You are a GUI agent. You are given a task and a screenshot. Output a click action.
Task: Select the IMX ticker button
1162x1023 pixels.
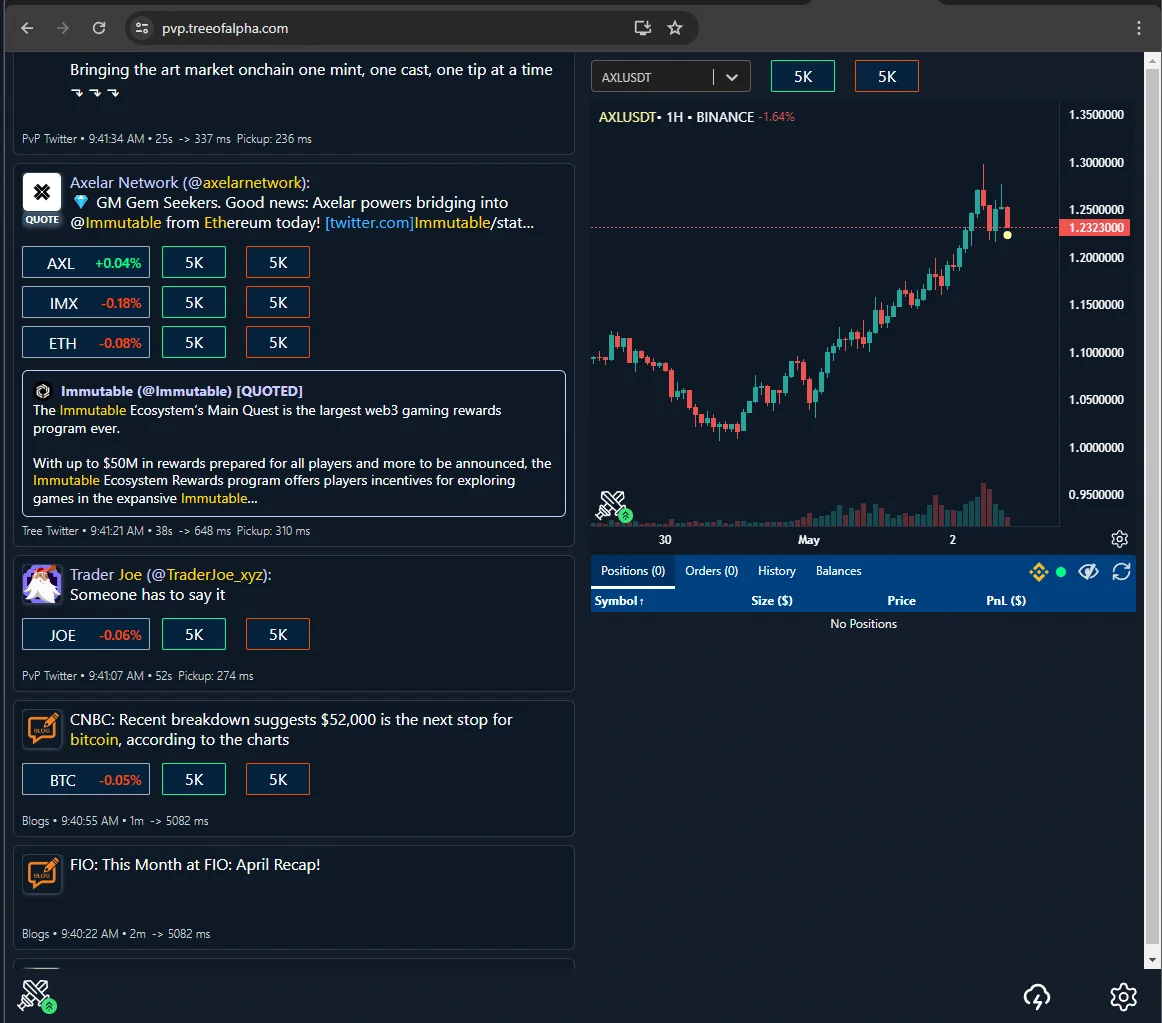(86, 302)
